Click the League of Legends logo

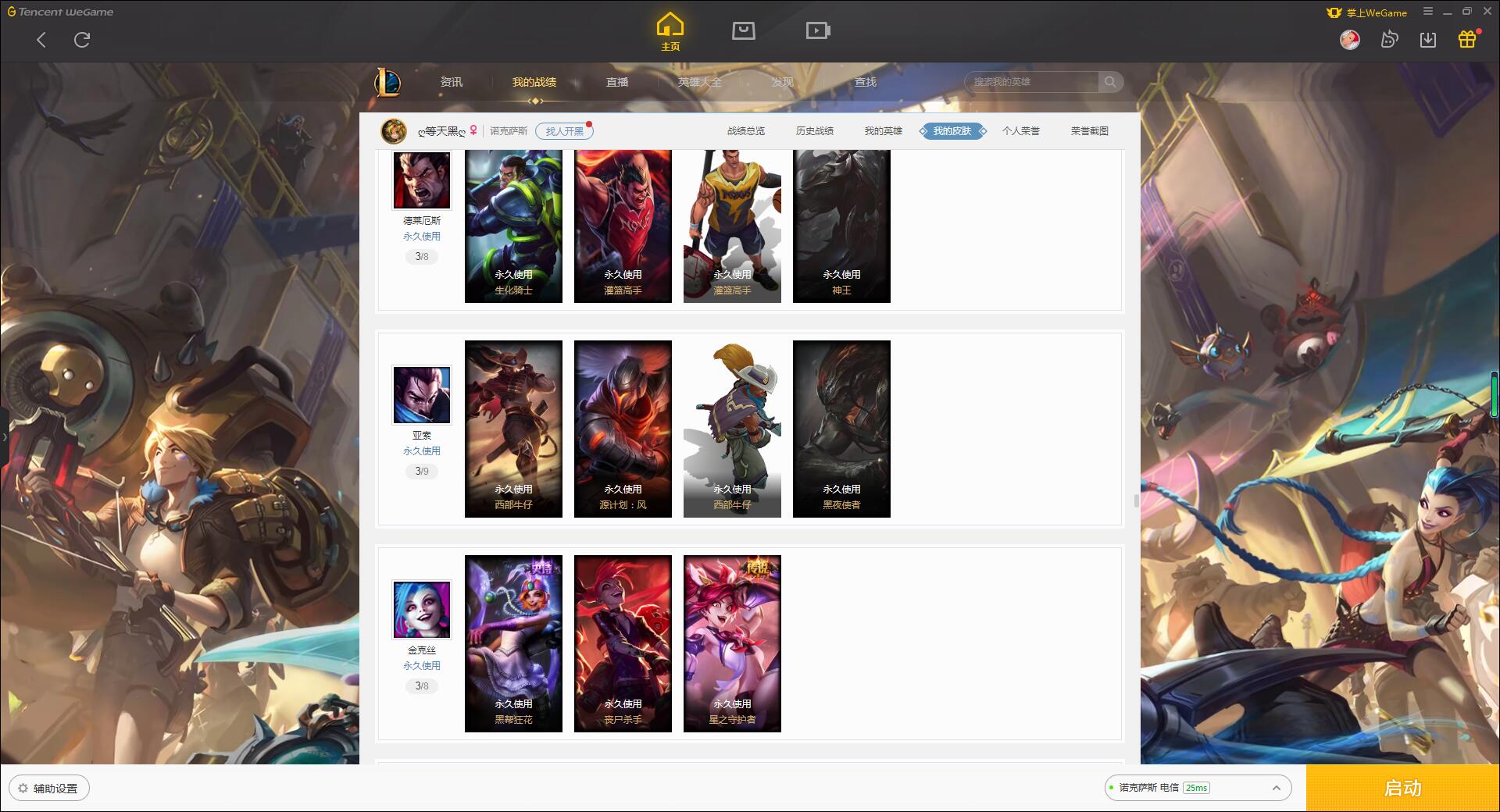click(x=387, y=82)
